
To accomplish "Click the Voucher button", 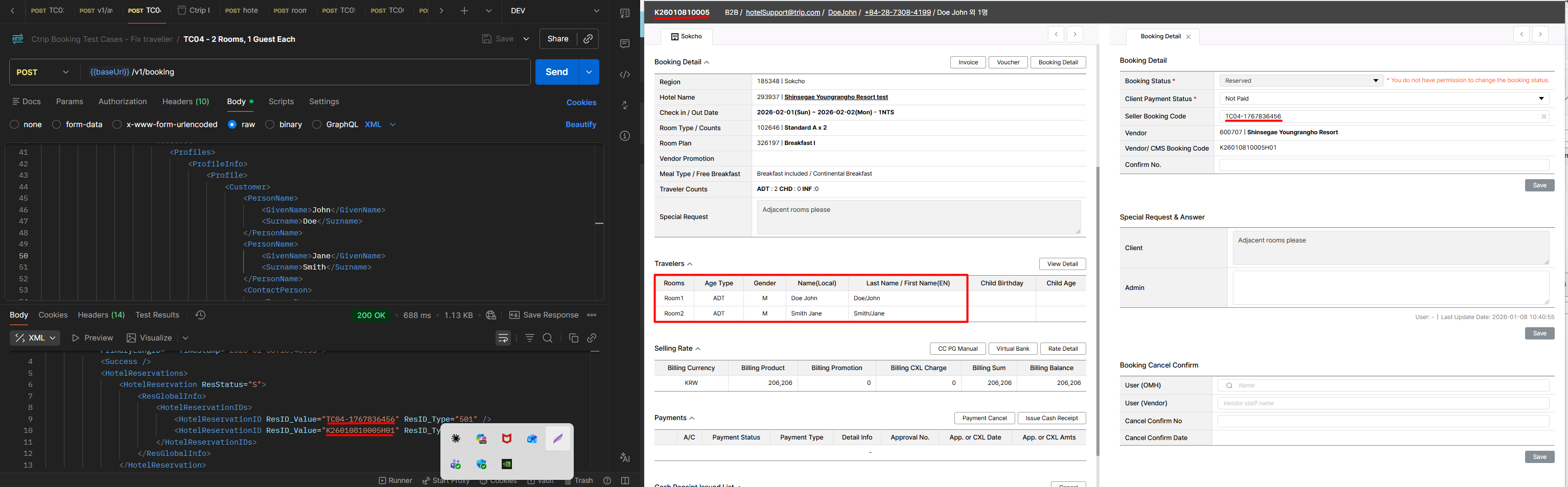I will (1008, 62).
